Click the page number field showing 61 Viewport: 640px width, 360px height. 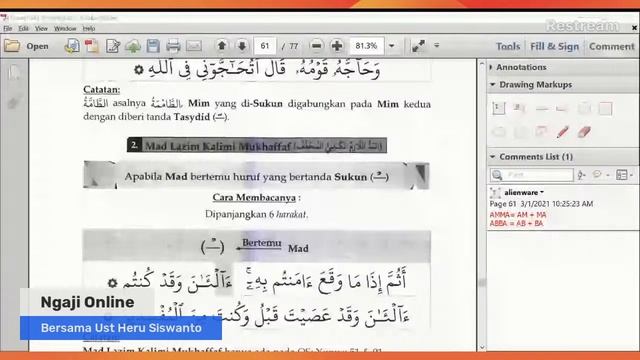[264, 46]
